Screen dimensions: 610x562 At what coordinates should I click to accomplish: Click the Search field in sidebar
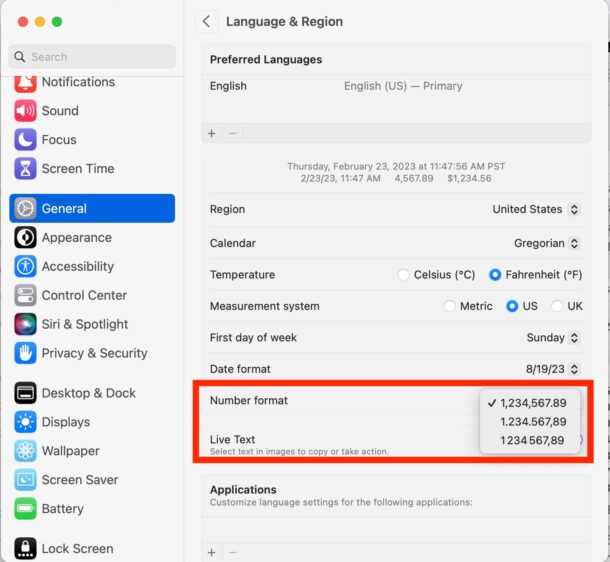tap(92, 57)
